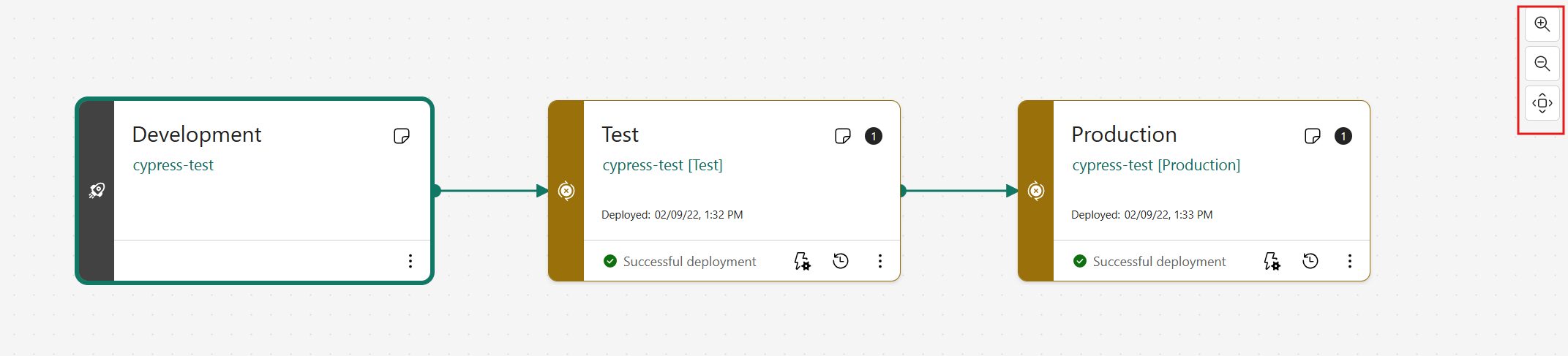1568x356 pixels.
Task: Click the zoom out magnifier button
Action: pos(1542,64)
